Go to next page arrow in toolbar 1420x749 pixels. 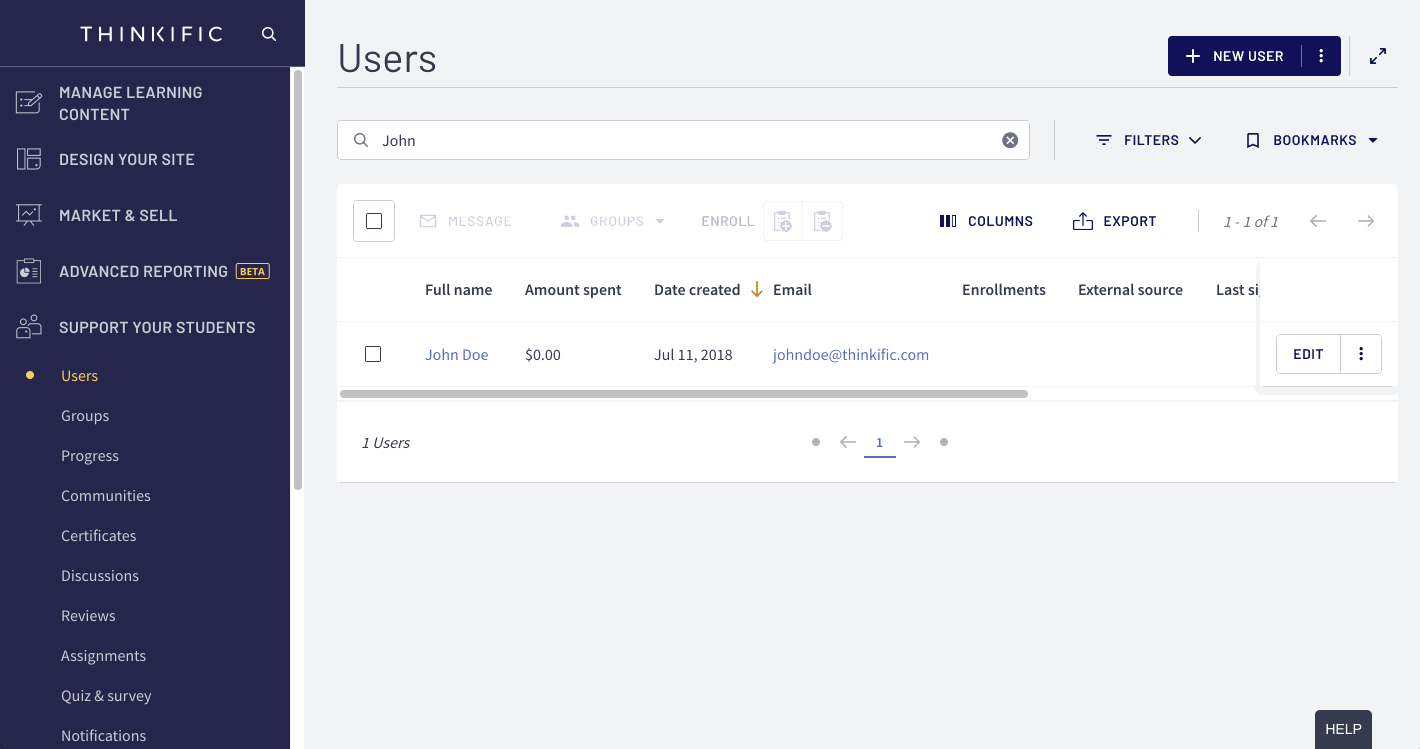1366,221
